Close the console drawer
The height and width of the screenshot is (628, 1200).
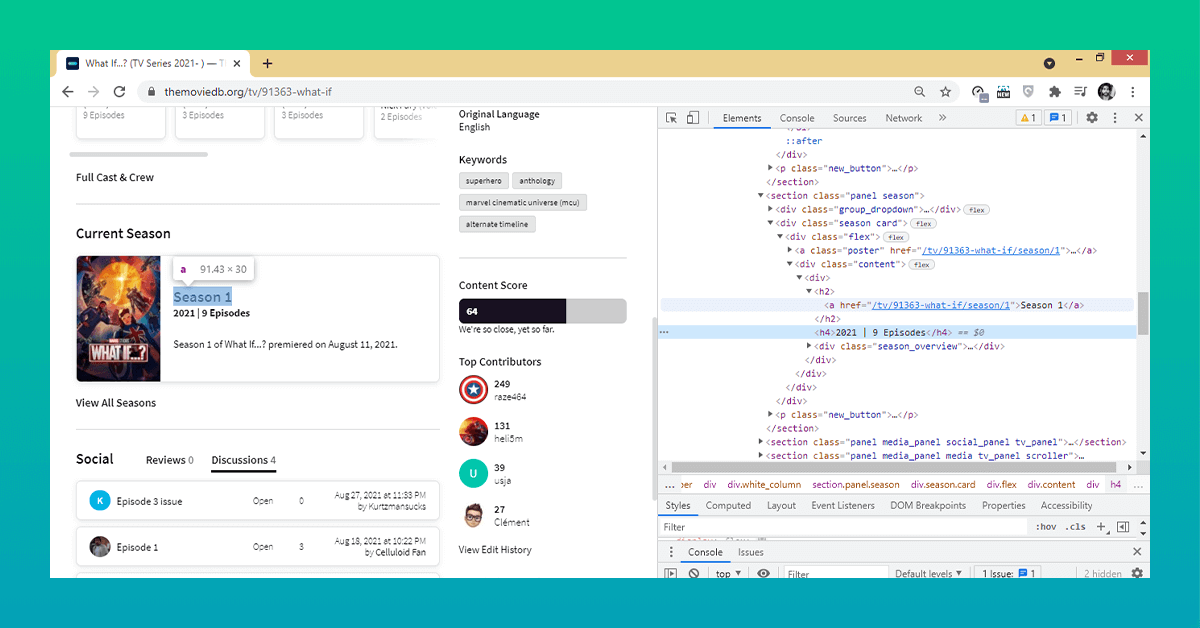[1137, 552]
